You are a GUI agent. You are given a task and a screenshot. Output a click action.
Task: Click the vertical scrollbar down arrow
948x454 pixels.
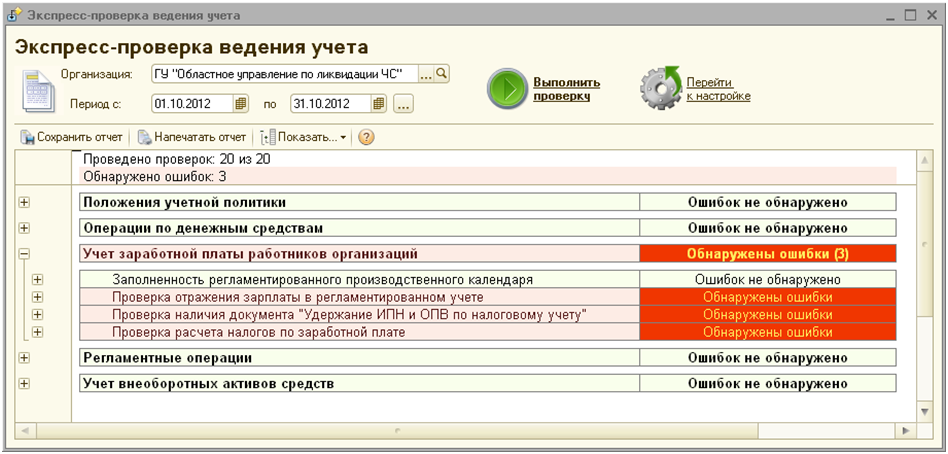(x=925, y=411)
